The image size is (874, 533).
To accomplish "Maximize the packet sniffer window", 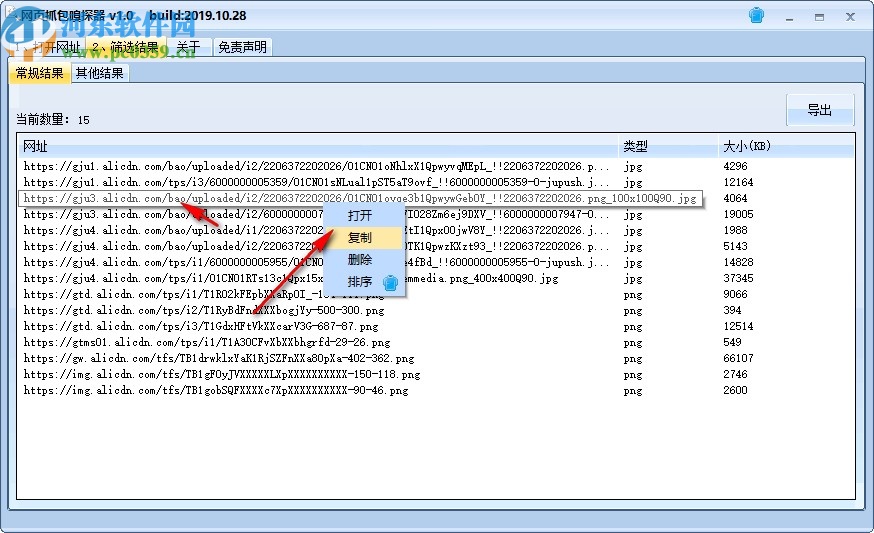I will point(819,17).
